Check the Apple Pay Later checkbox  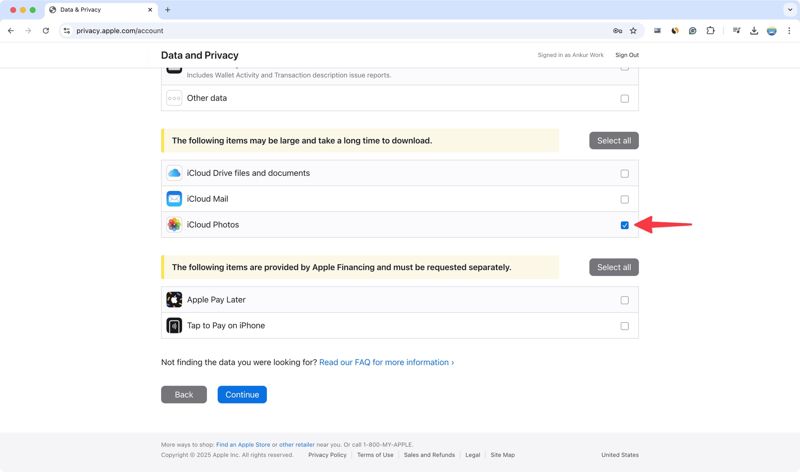pos(624,300)
